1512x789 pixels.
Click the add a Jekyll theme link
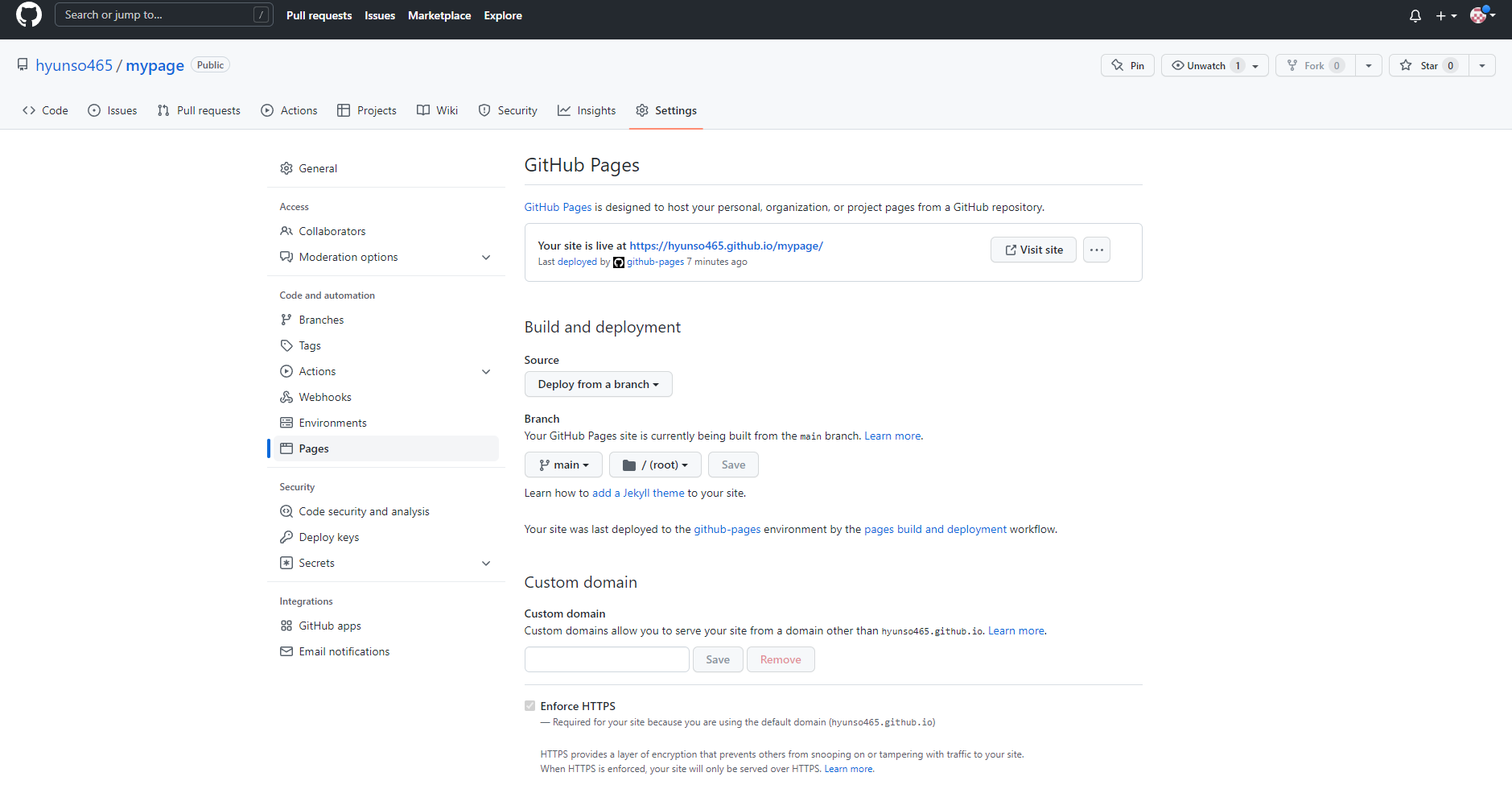pyautogui.click(x=638, y=493)
